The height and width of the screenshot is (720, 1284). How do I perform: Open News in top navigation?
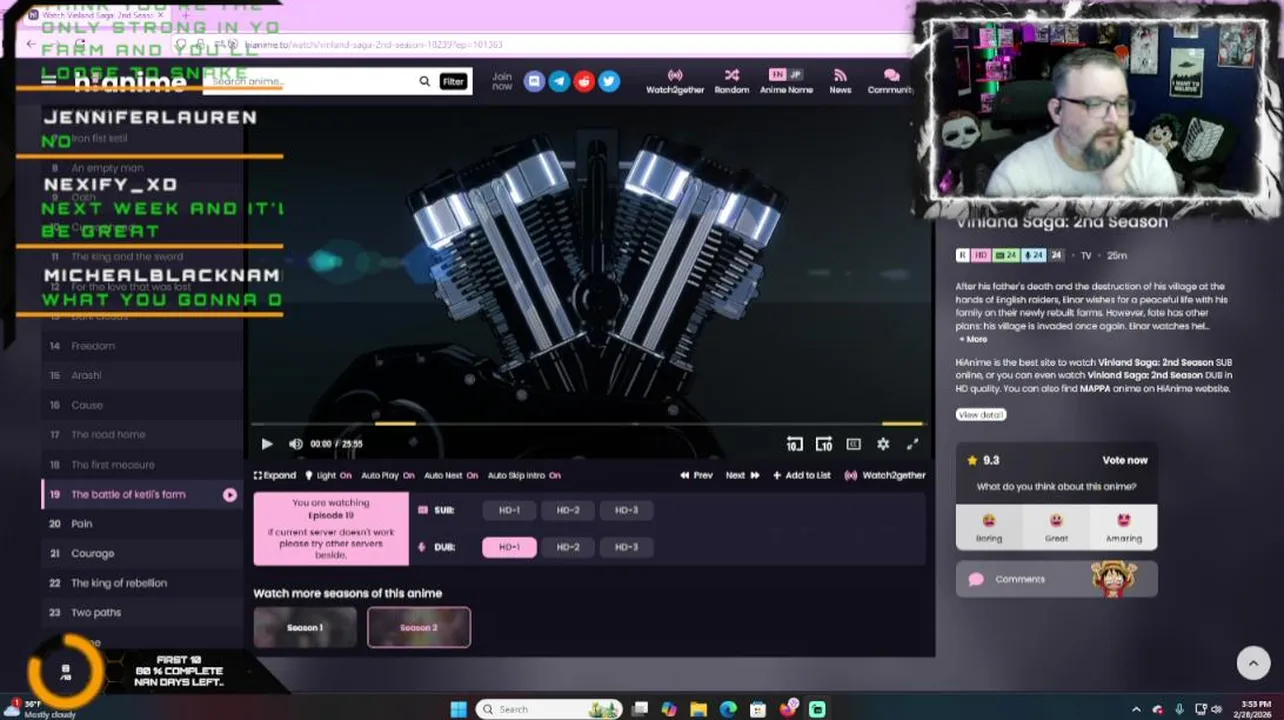click(840, 81)
